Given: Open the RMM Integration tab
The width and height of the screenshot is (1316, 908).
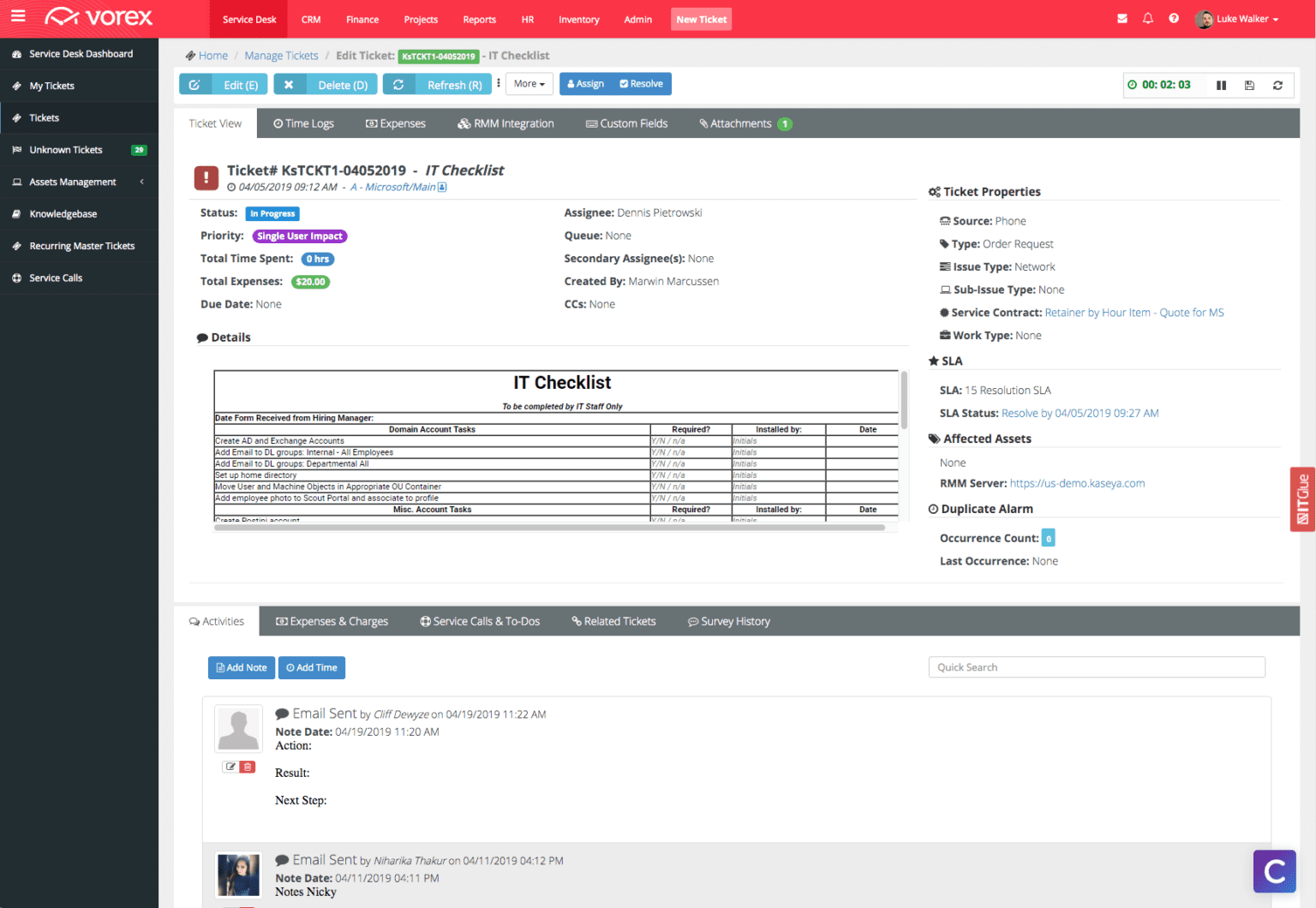Looking at the screenshot, I should click(505, 122).
